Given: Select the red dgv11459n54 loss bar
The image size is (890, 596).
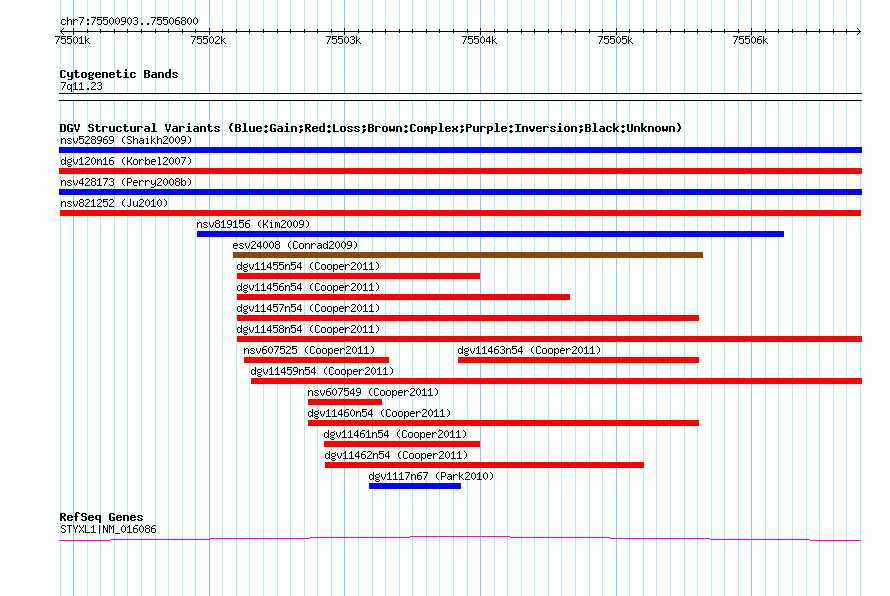Looking at the screenshot, I should click(556, 381).
